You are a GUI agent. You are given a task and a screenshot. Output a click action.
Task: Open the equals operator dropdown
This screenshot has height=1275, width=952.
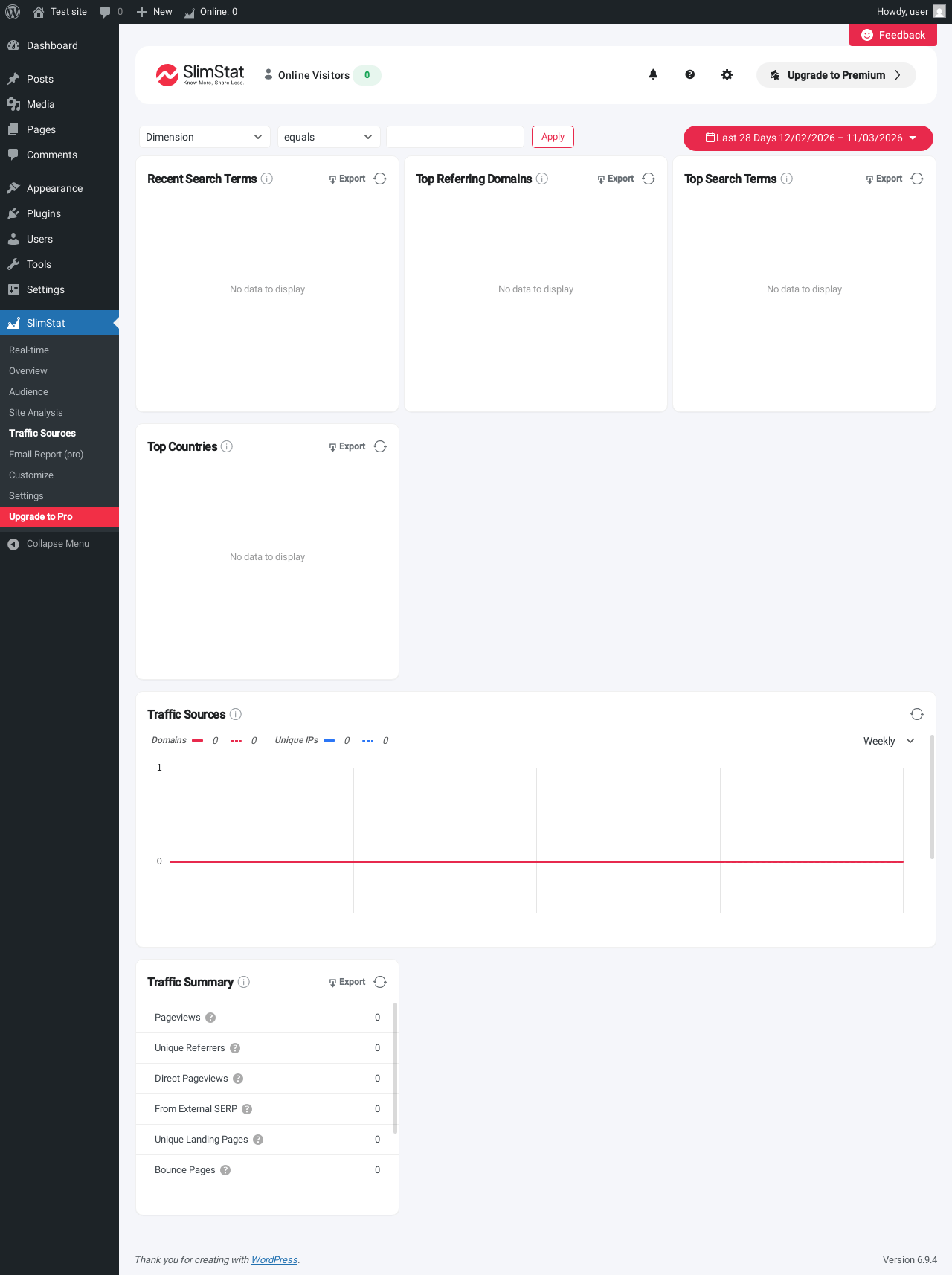pos(329,137)
